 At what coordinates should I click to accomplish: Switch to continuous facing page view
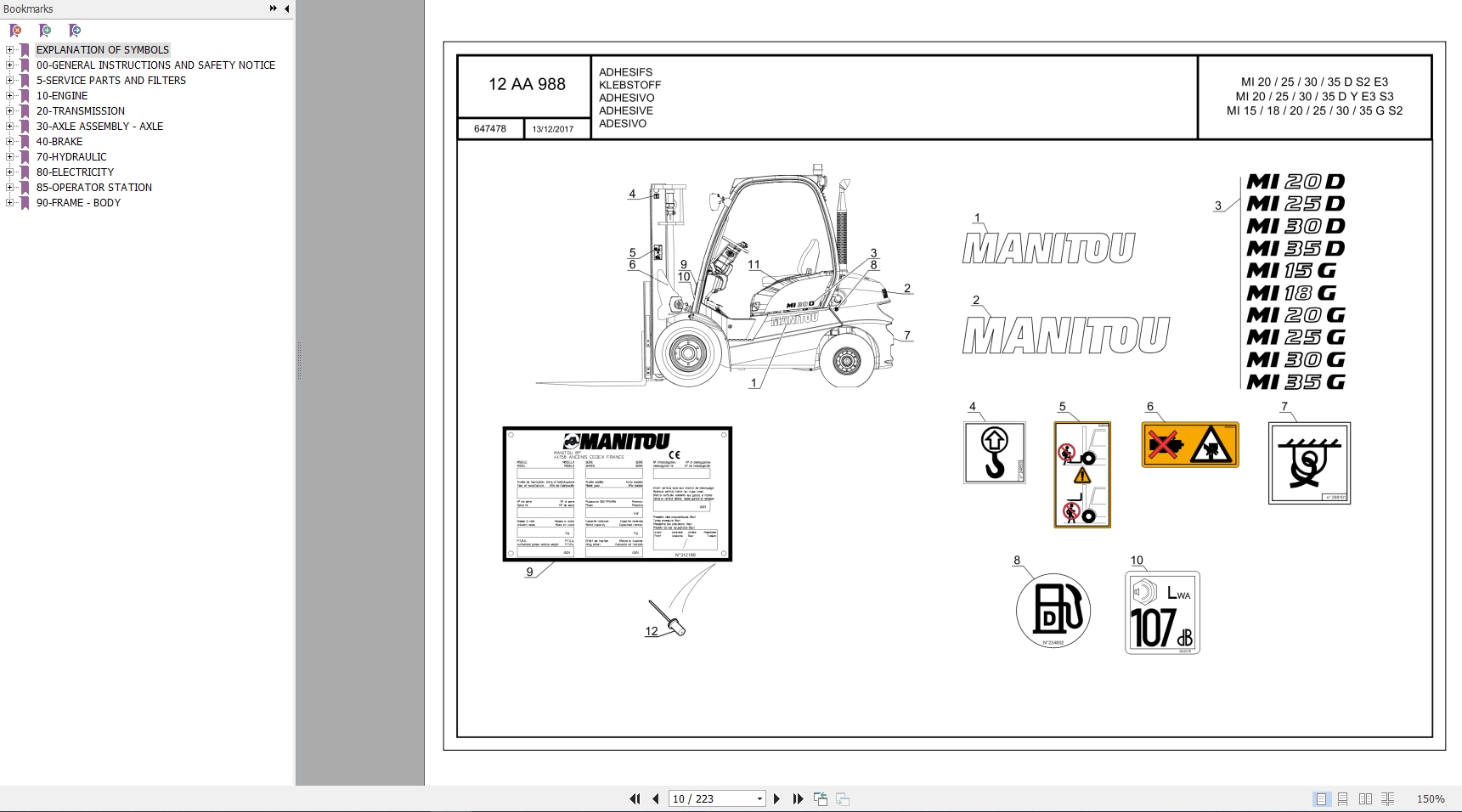coord(1388,798)
